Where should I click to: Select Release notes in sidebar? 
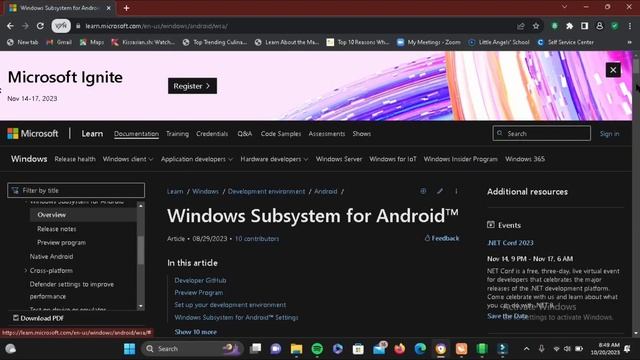(57, 229)
